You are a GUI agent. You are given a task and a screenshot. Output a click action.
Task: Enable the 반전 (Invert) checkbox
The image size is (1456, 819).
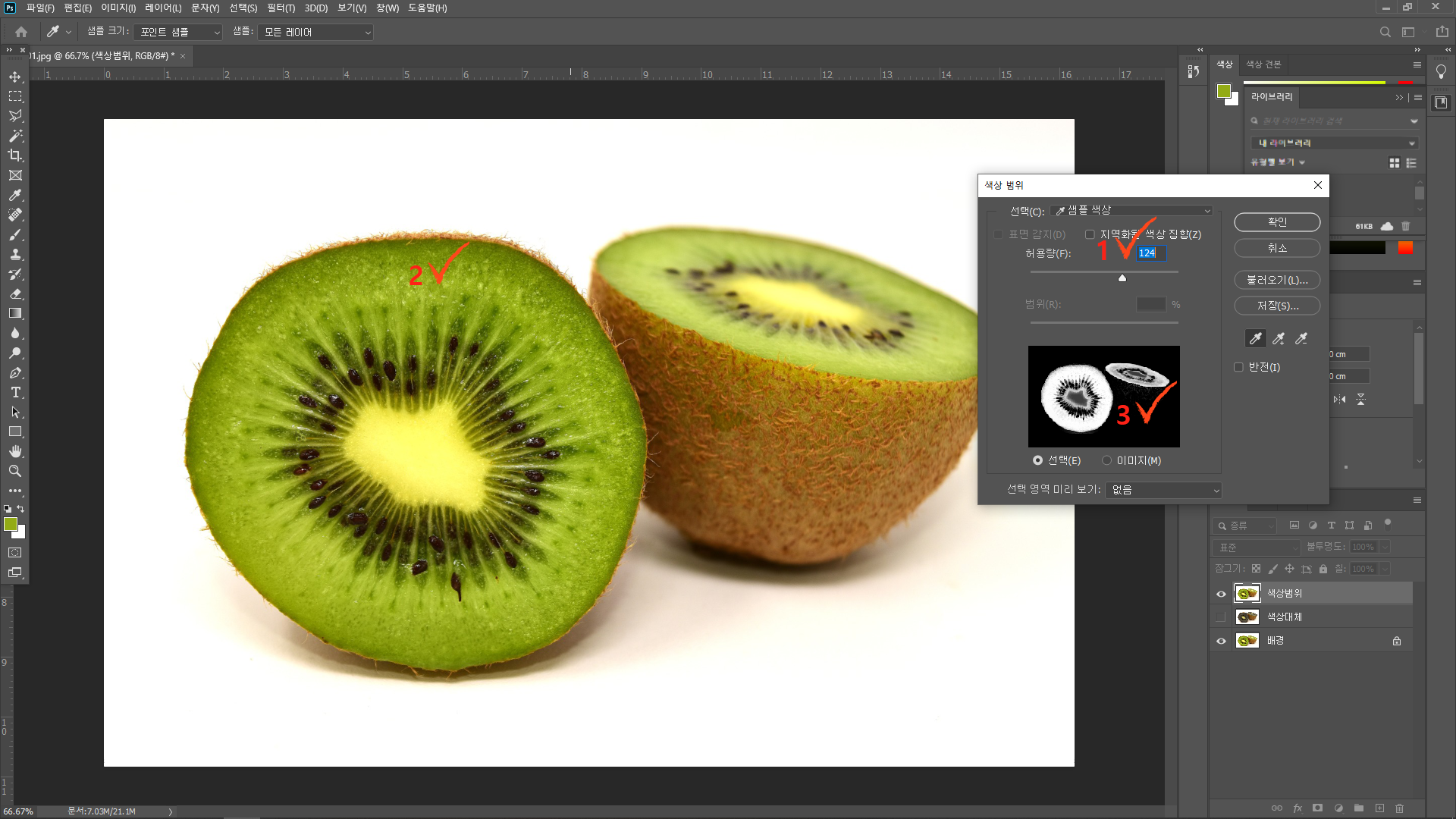(x=1239, y=367)
